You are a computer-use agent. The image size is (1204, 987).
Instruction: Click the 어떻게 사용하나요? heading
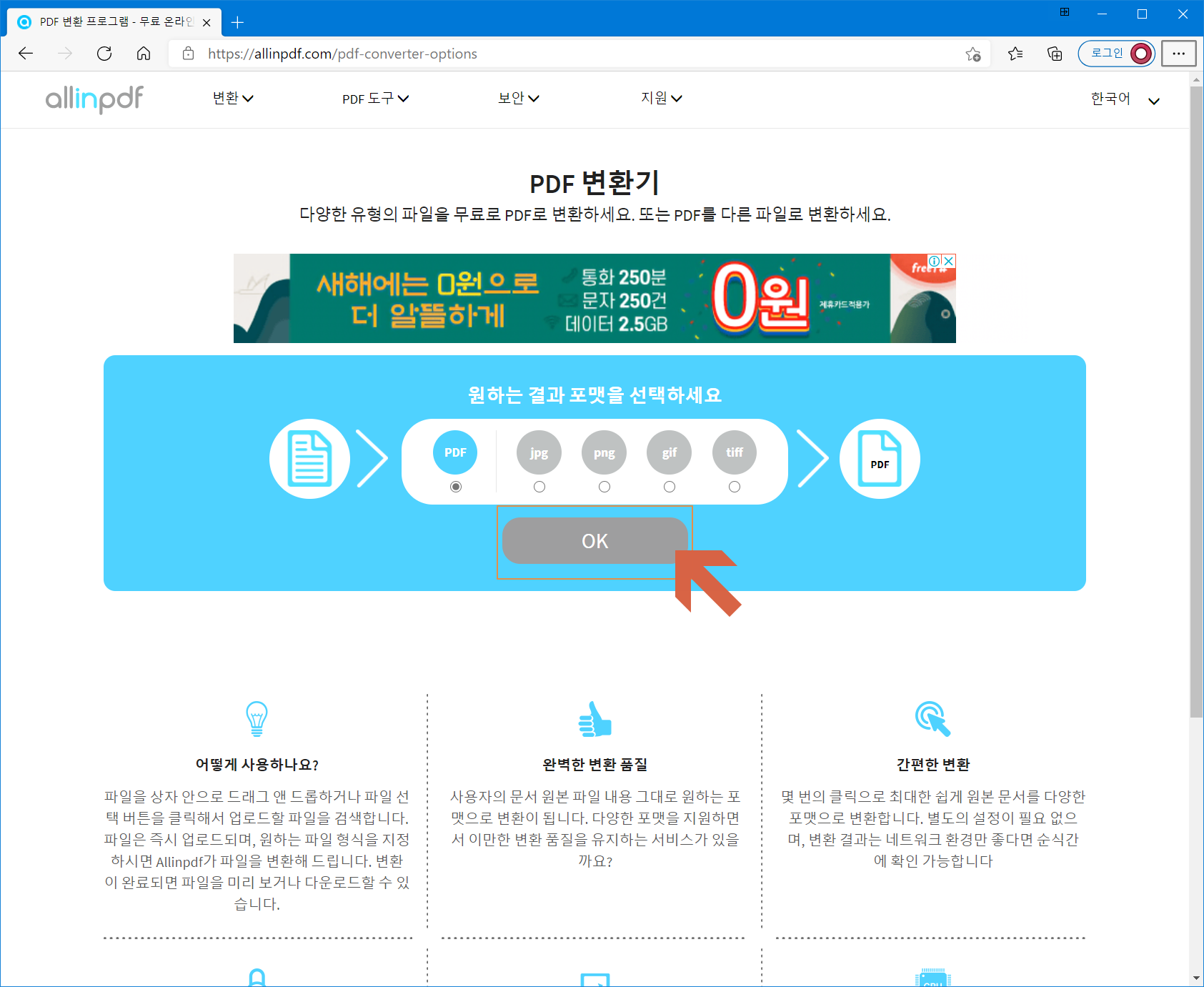click(x=257, y=765)
